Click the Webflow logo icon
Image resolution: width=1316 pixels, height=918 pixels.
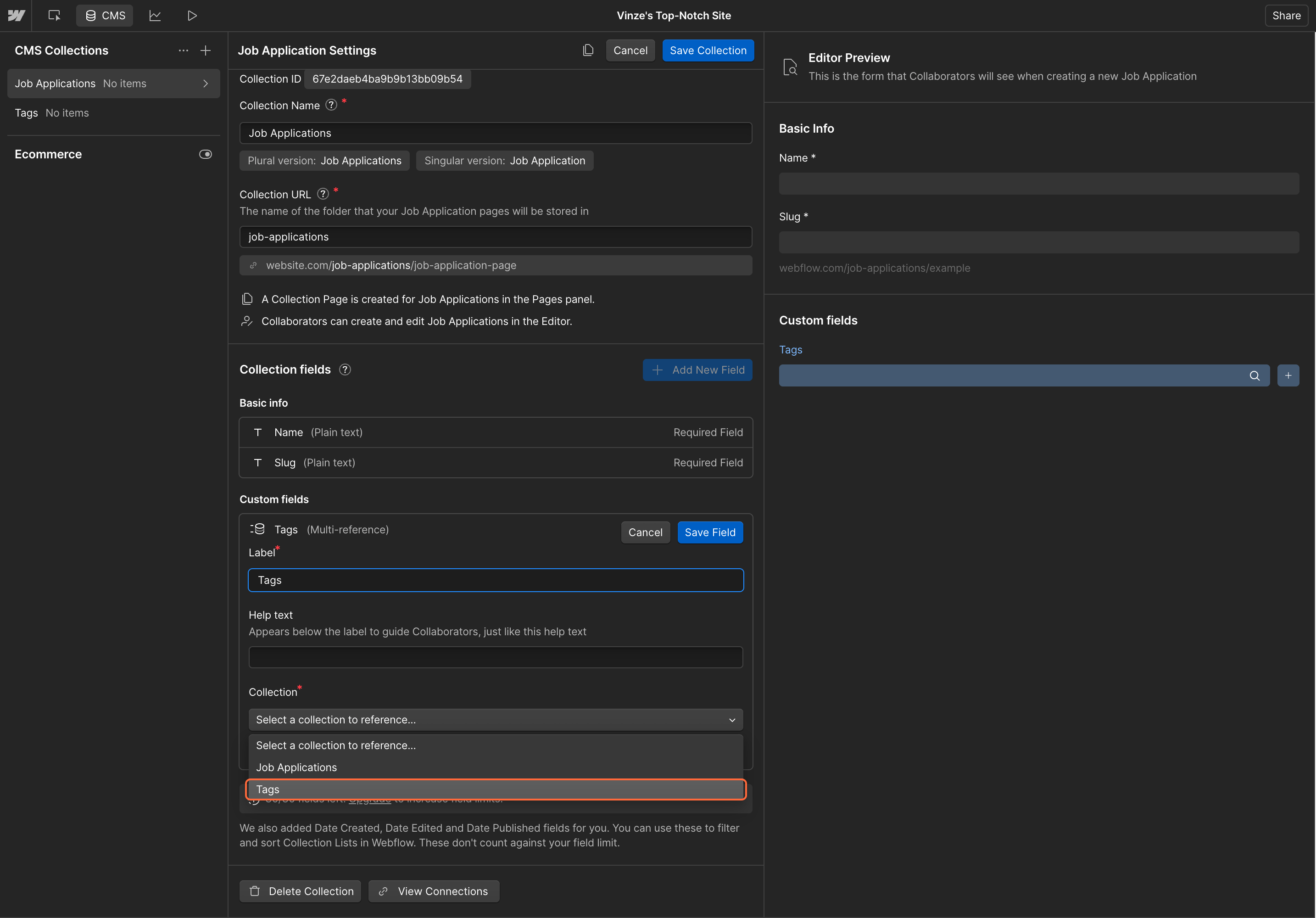16,16
